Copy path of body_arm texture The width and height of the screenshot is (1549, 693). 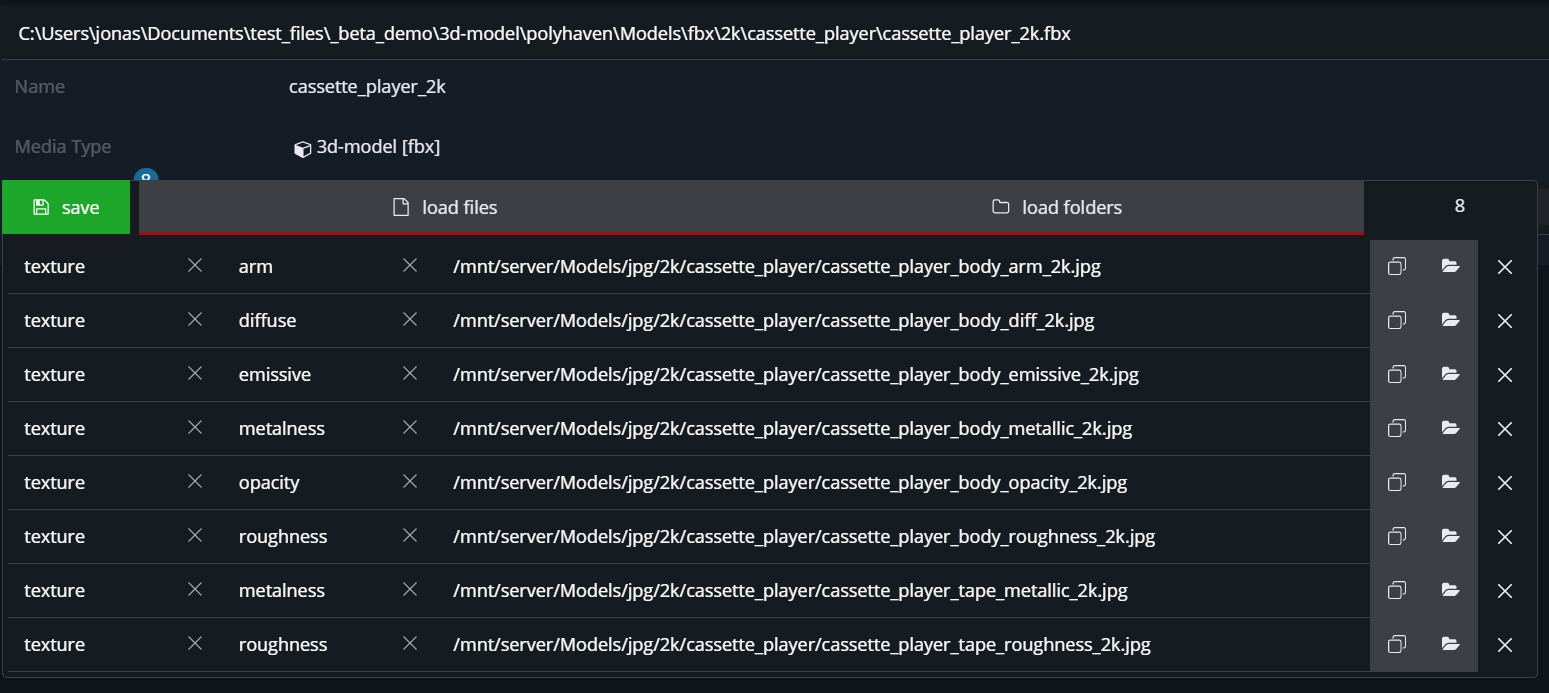coord(1397,267)
